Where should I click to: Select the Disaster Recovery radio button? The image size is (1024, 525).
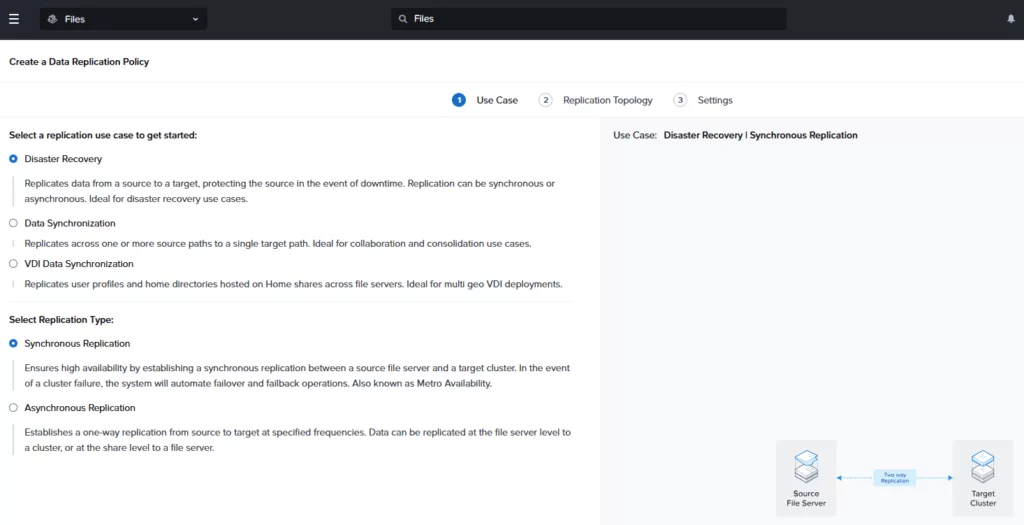coord(14,159)
